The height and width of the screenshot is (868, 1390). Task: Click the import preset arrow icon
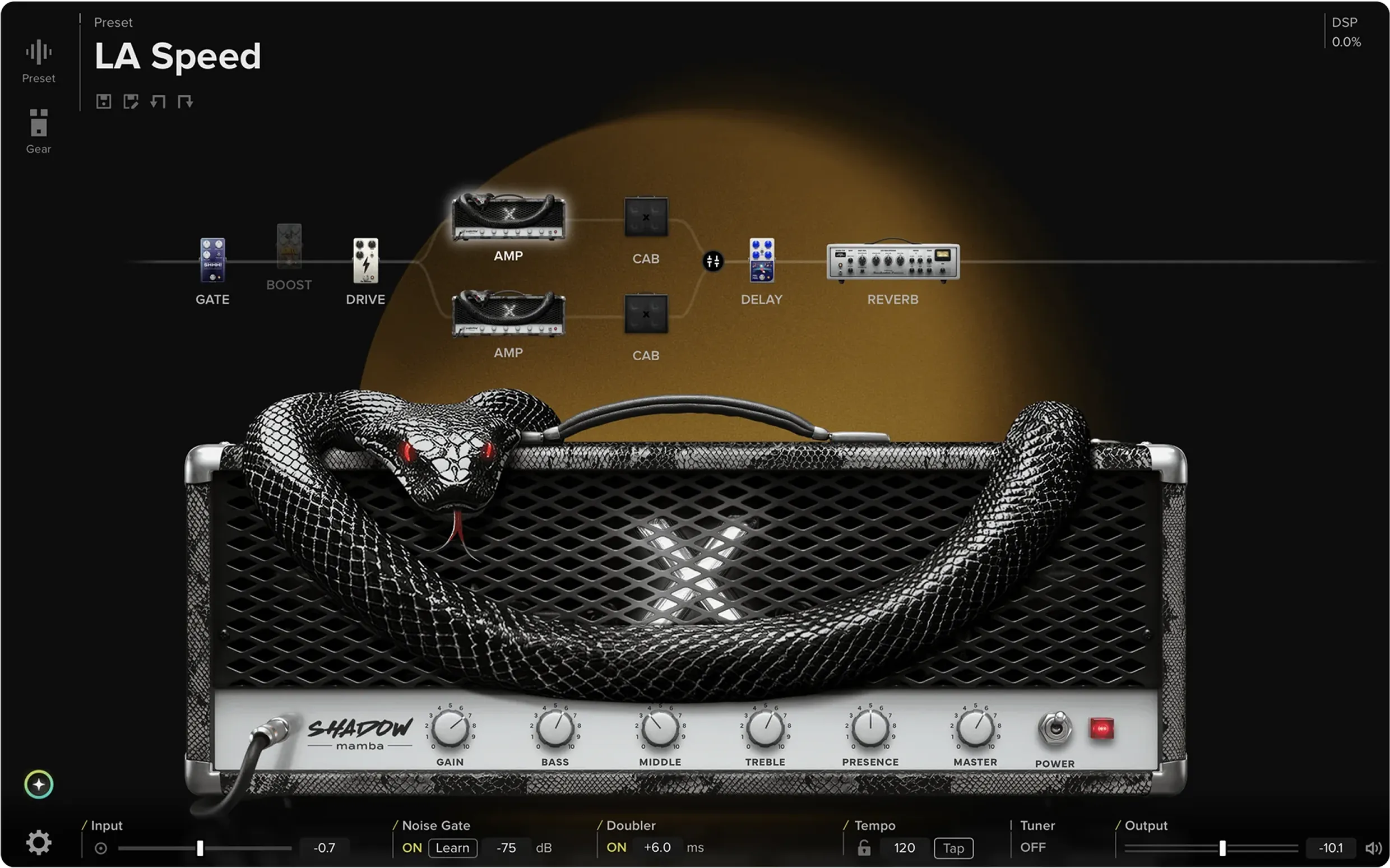click(158, 101)
